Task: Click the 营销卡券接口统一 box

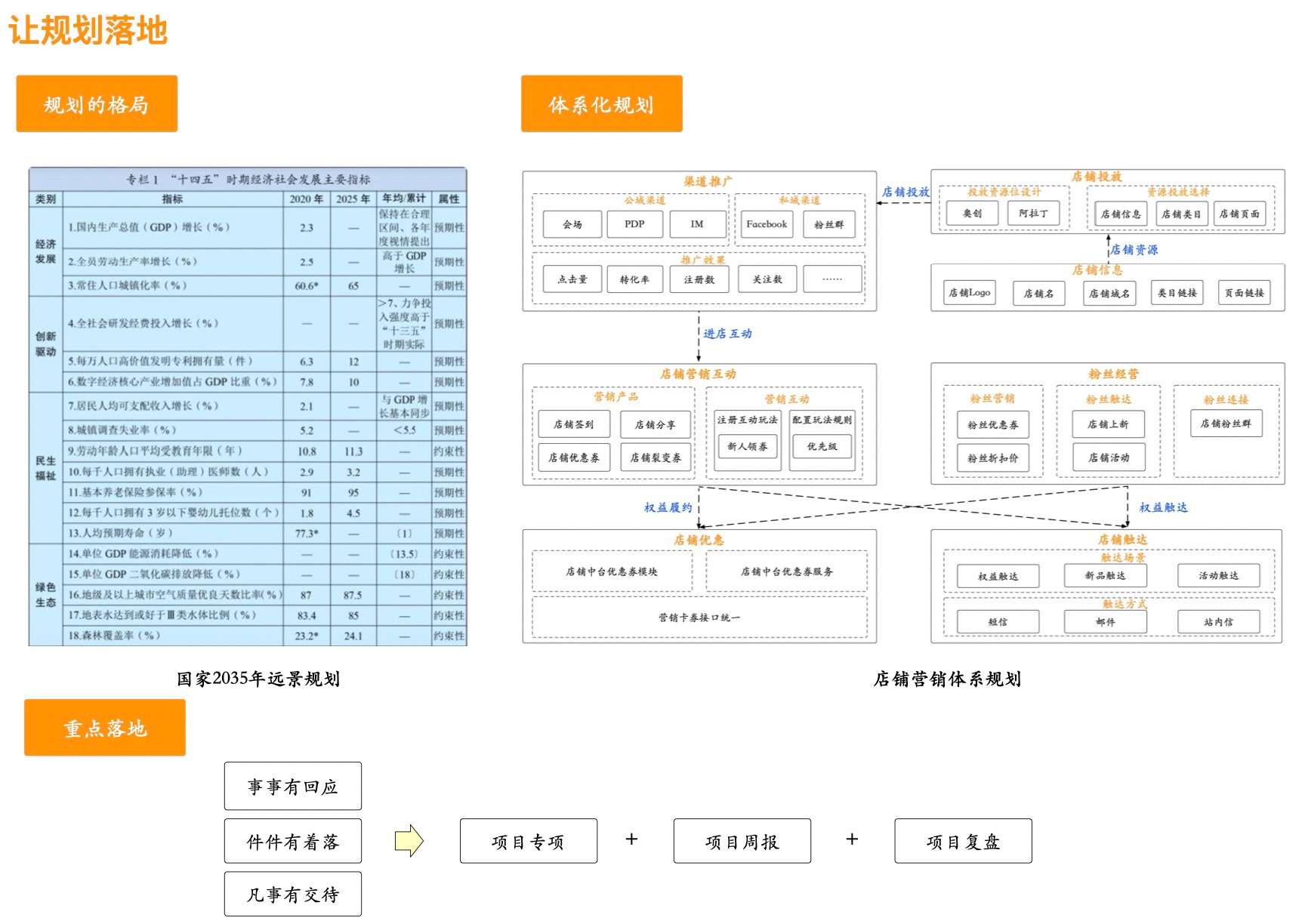Action: click(699, 618)
